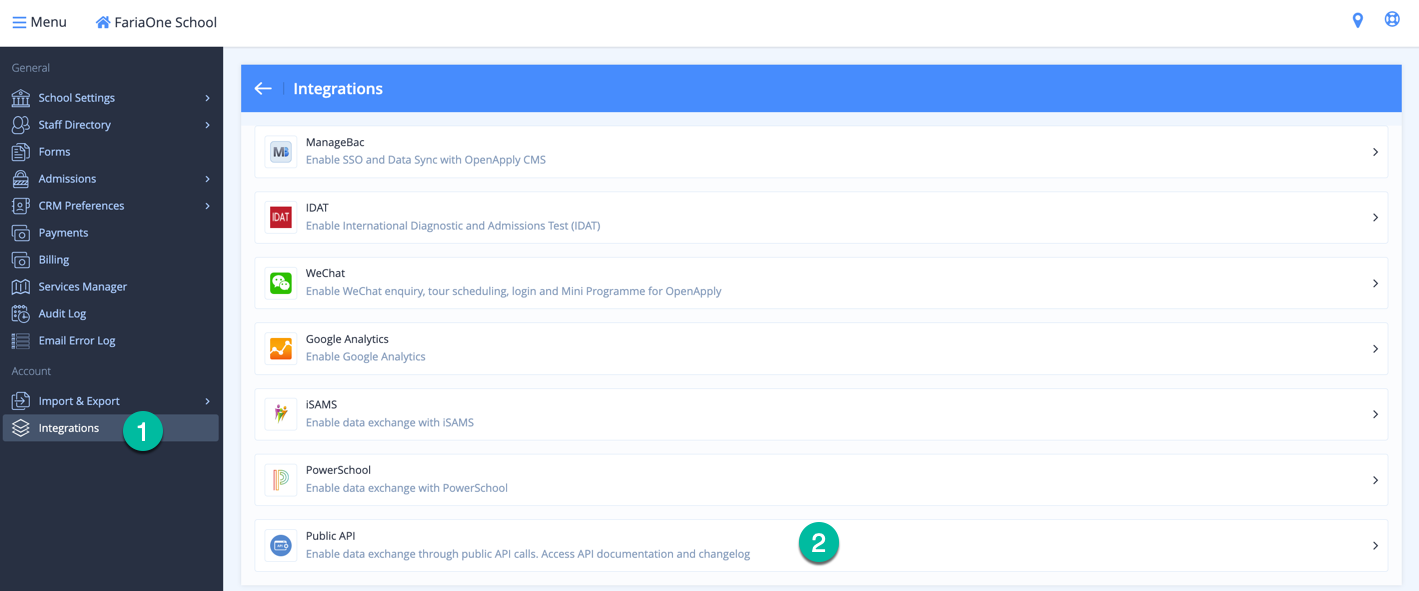Click the Forms document icon
Viewport: 1419px width, 591px height.
click(20, 152)
